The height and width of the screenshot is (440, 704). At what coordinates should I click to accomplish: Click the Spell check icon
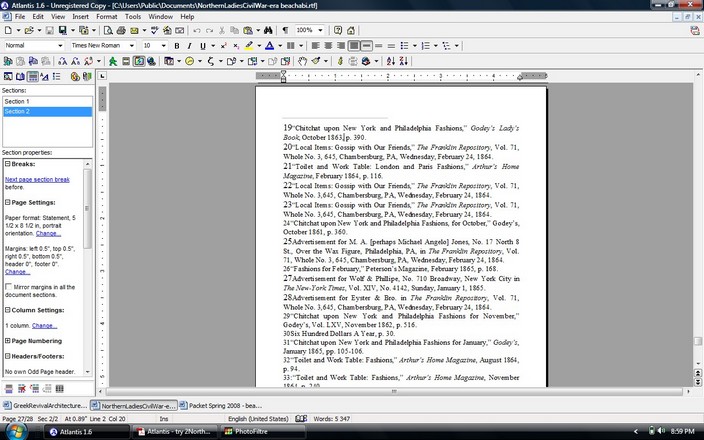155,31
